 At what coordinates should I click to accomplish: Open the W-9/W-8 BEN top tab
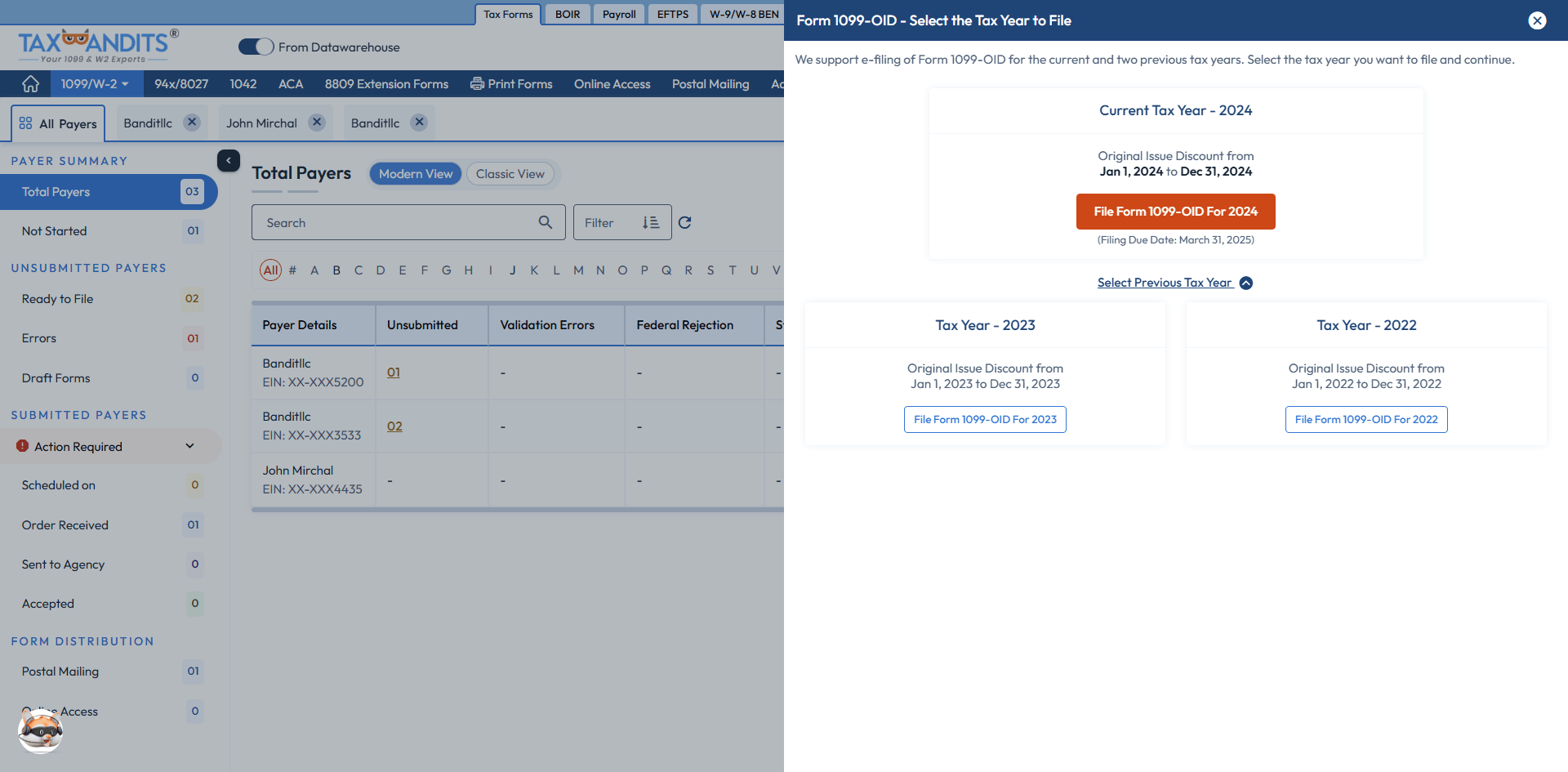743,14
